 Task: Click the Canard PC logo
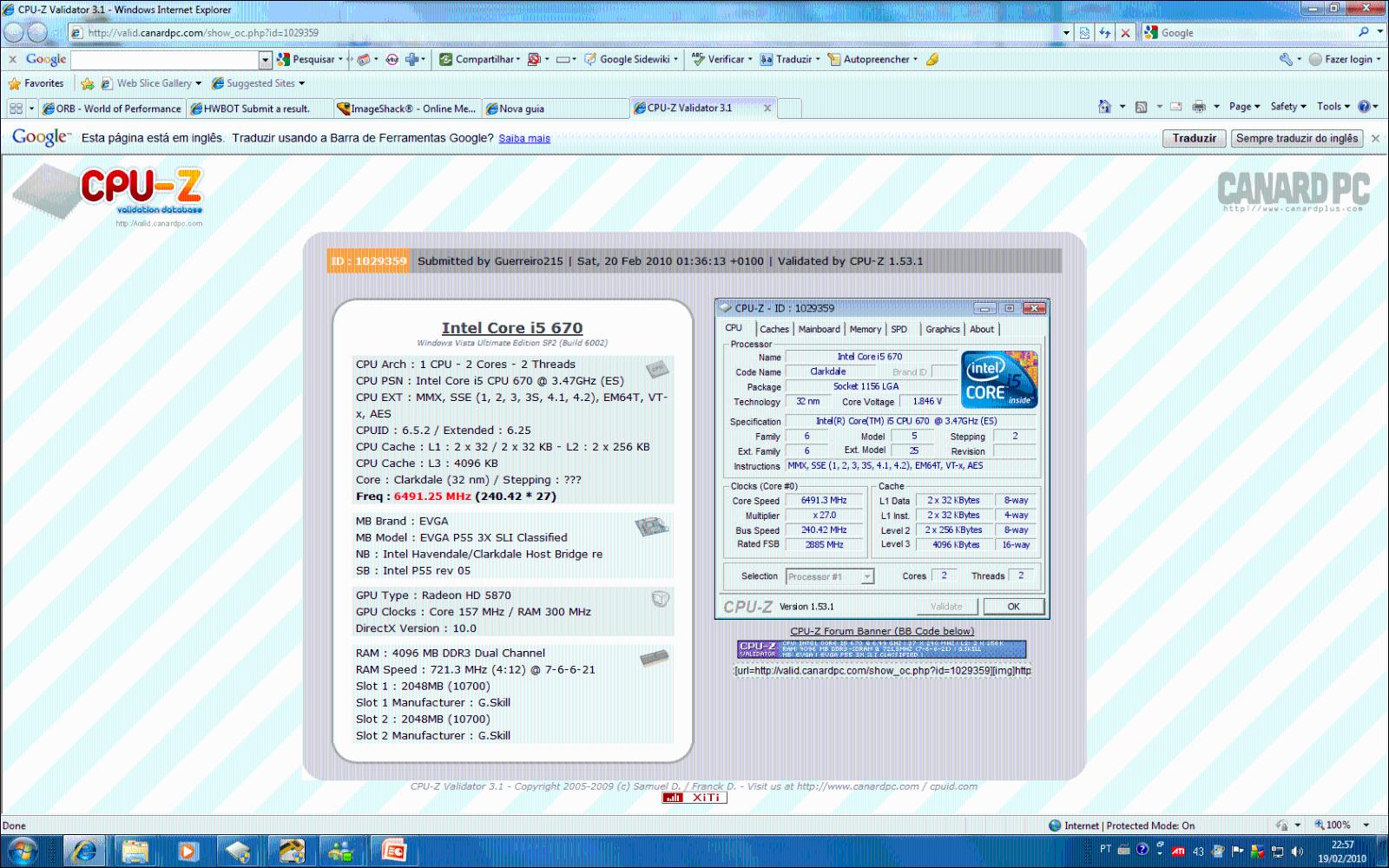1293,192
